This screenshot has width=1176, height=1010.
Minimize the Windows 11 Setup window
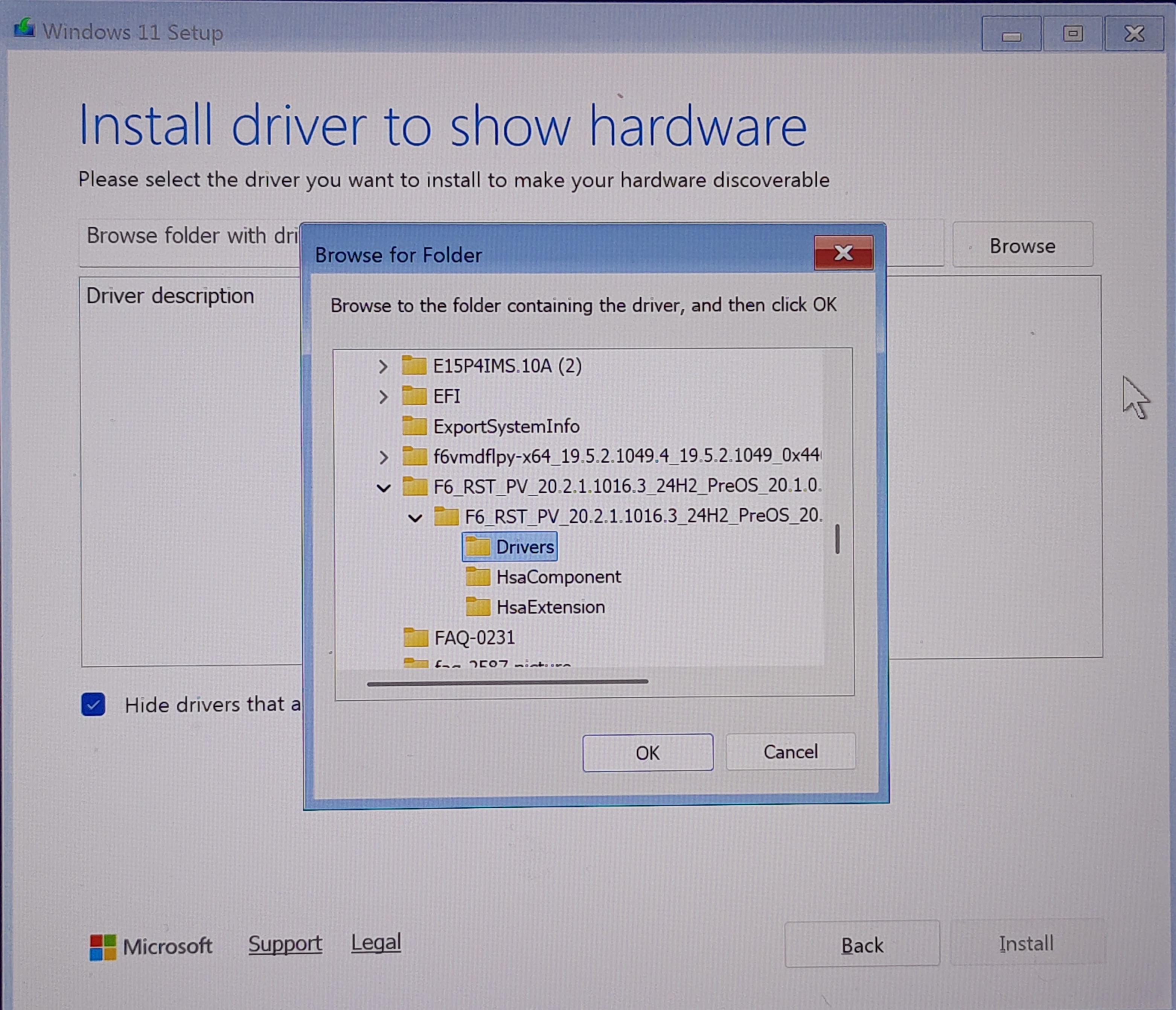(x=1011, y=34)
